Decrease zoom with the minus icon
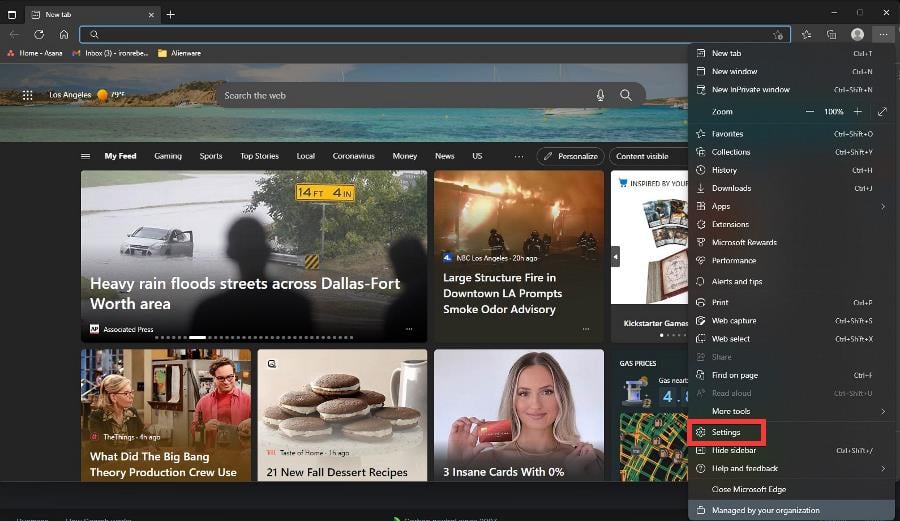 (809, 111)
